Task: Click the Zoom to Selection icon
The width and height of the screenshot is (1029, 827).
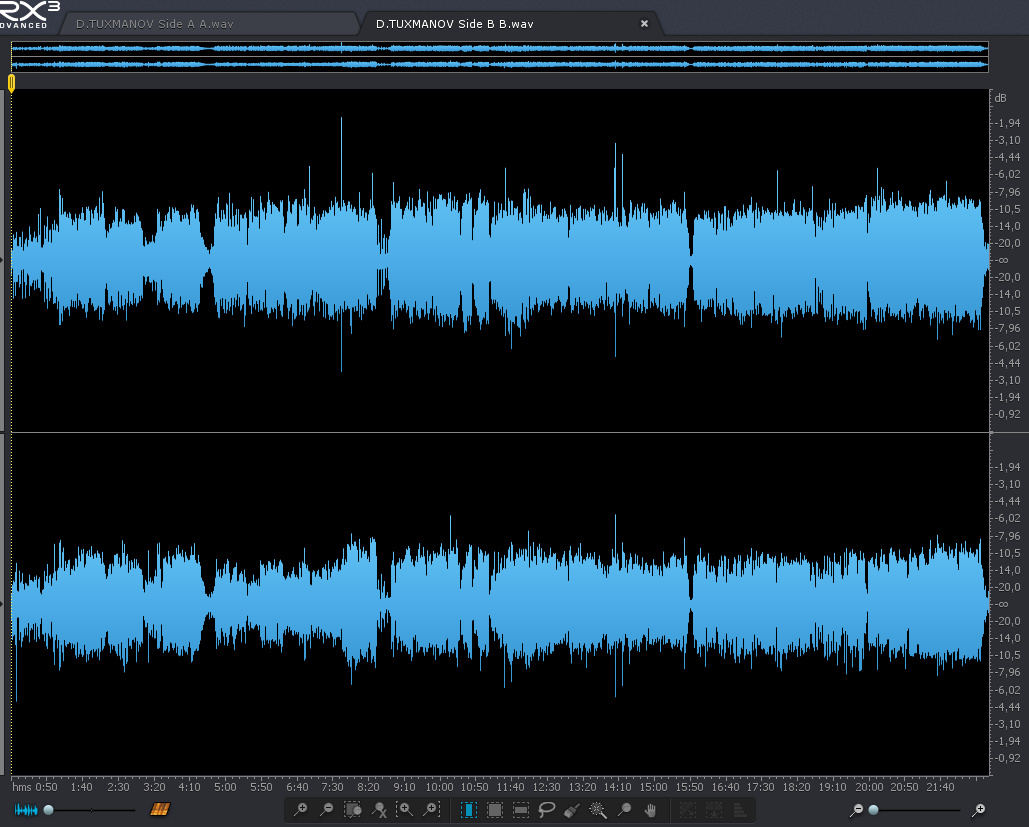Action: click(352, 809)
